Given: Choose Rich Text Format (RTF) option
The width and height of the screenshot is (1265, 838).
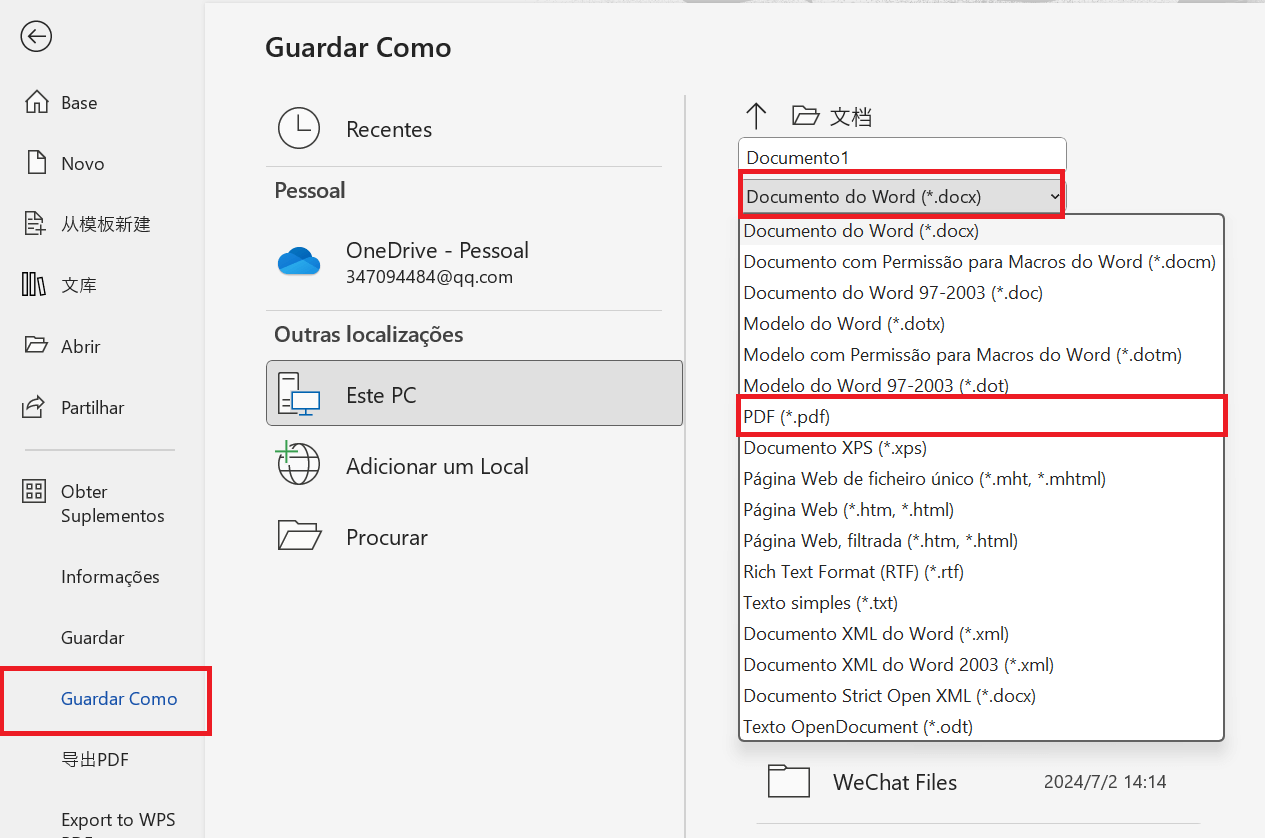Looking at the screenshot, I should click(x=981, y=572).
